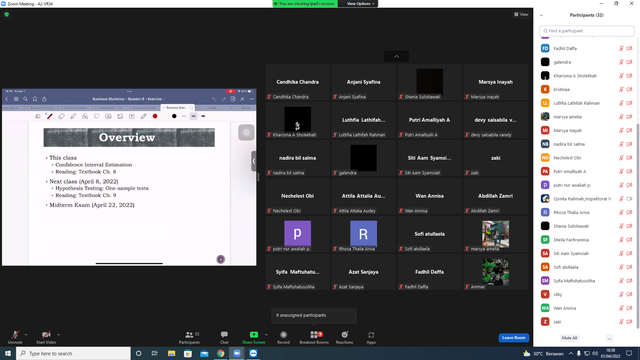Click the green Share Screen button
The width and height of the screenshot is (640, 360).
[x=253, y=337]
